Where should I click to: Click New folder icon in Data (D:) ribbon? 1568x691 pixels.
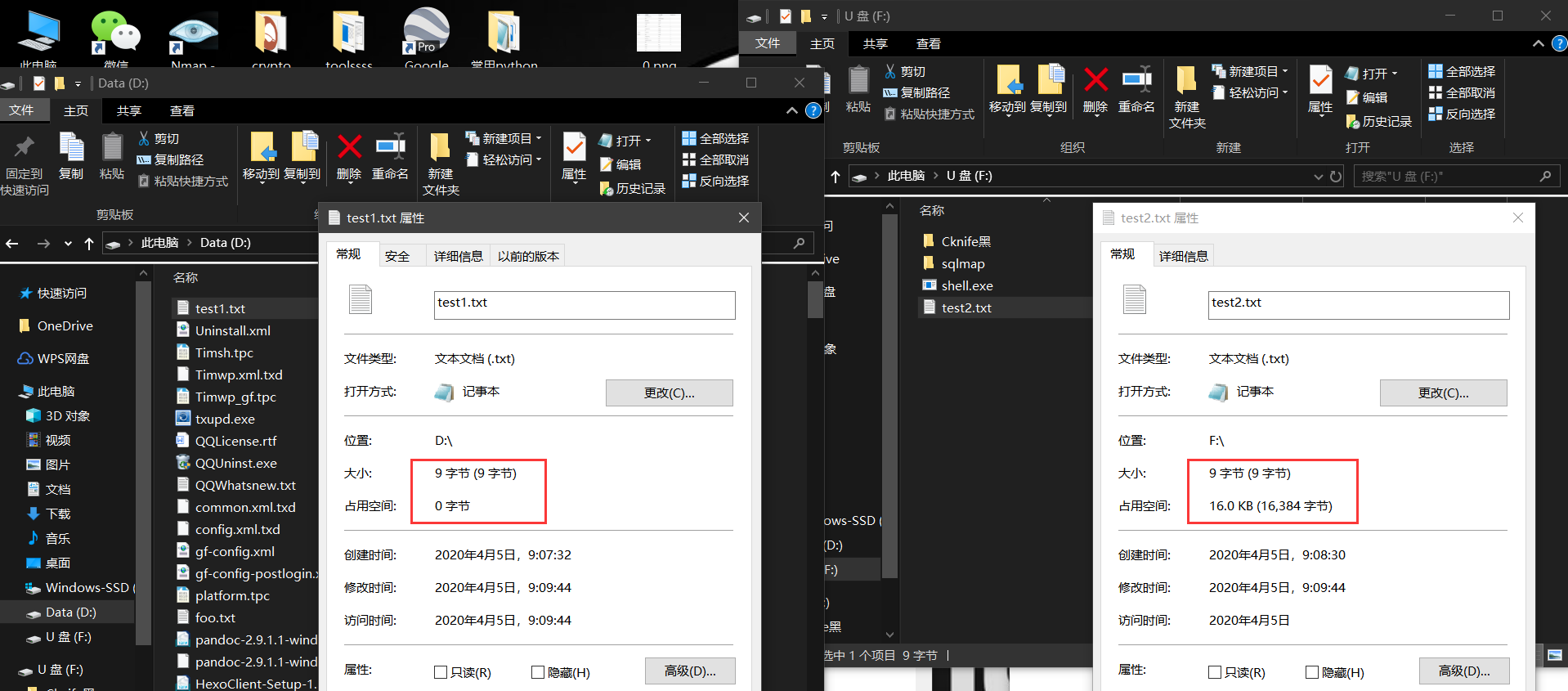440,147
